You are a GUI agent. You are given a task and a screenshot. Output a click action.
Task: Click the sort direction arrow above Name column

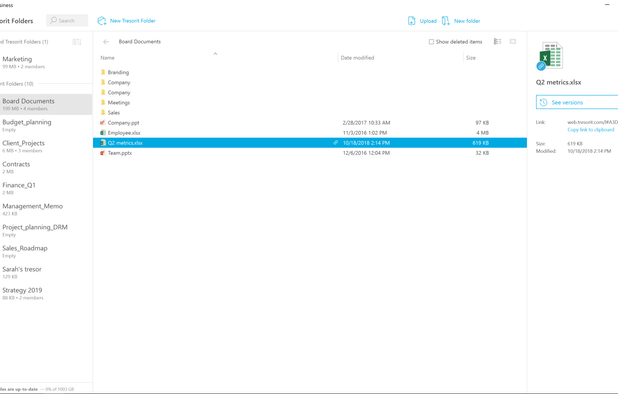point(215,54)
